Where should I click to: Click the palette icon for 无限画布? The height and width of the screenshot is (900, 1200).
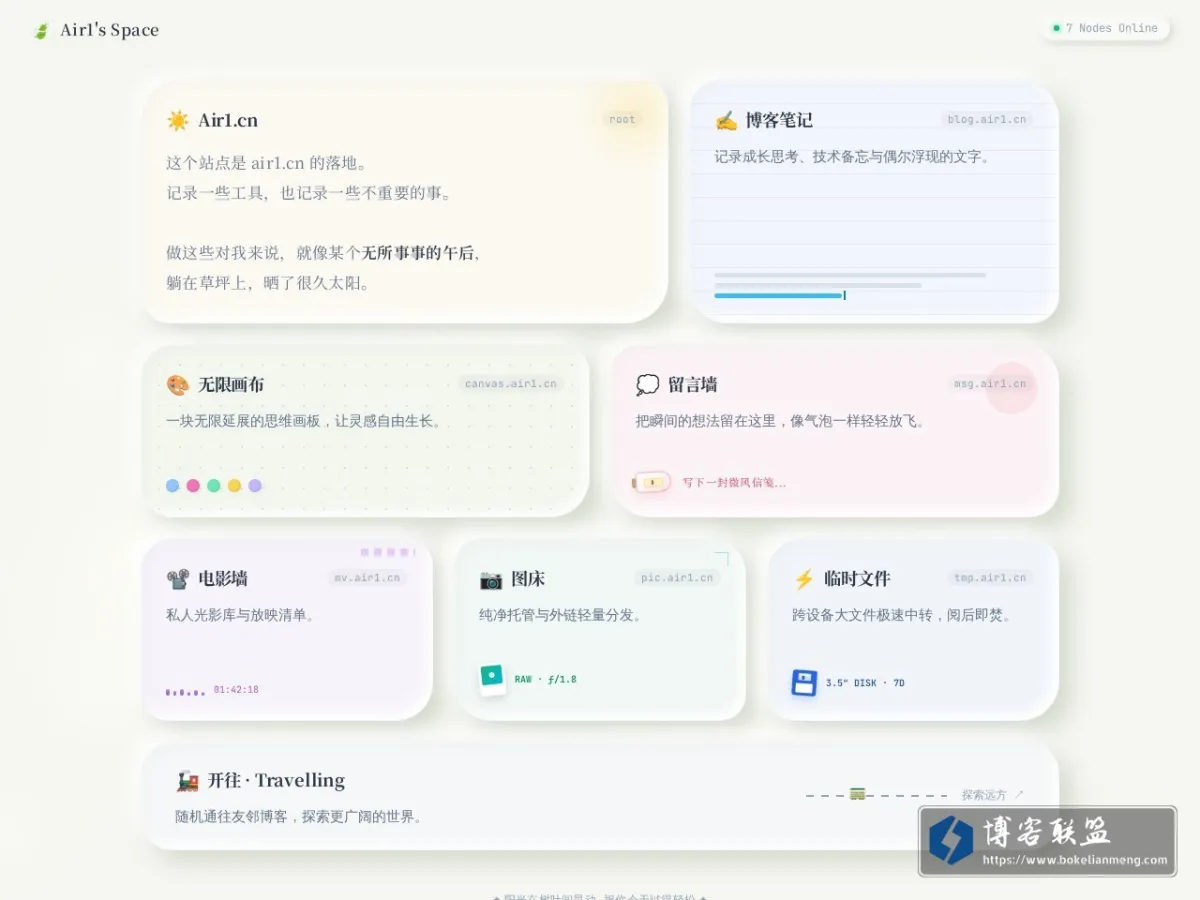[x=178, y=385]
